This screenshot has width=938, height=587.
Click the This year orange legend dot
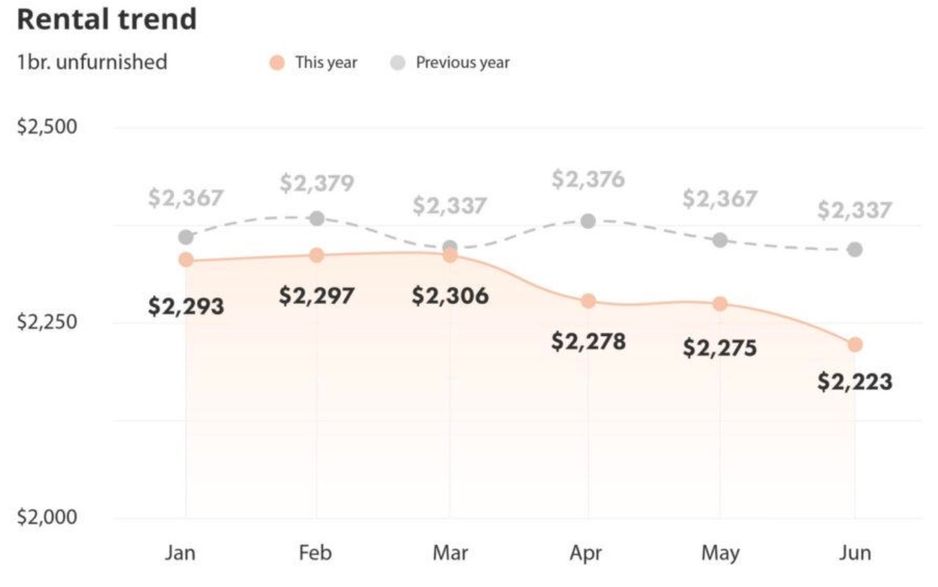tap(276, 63)
